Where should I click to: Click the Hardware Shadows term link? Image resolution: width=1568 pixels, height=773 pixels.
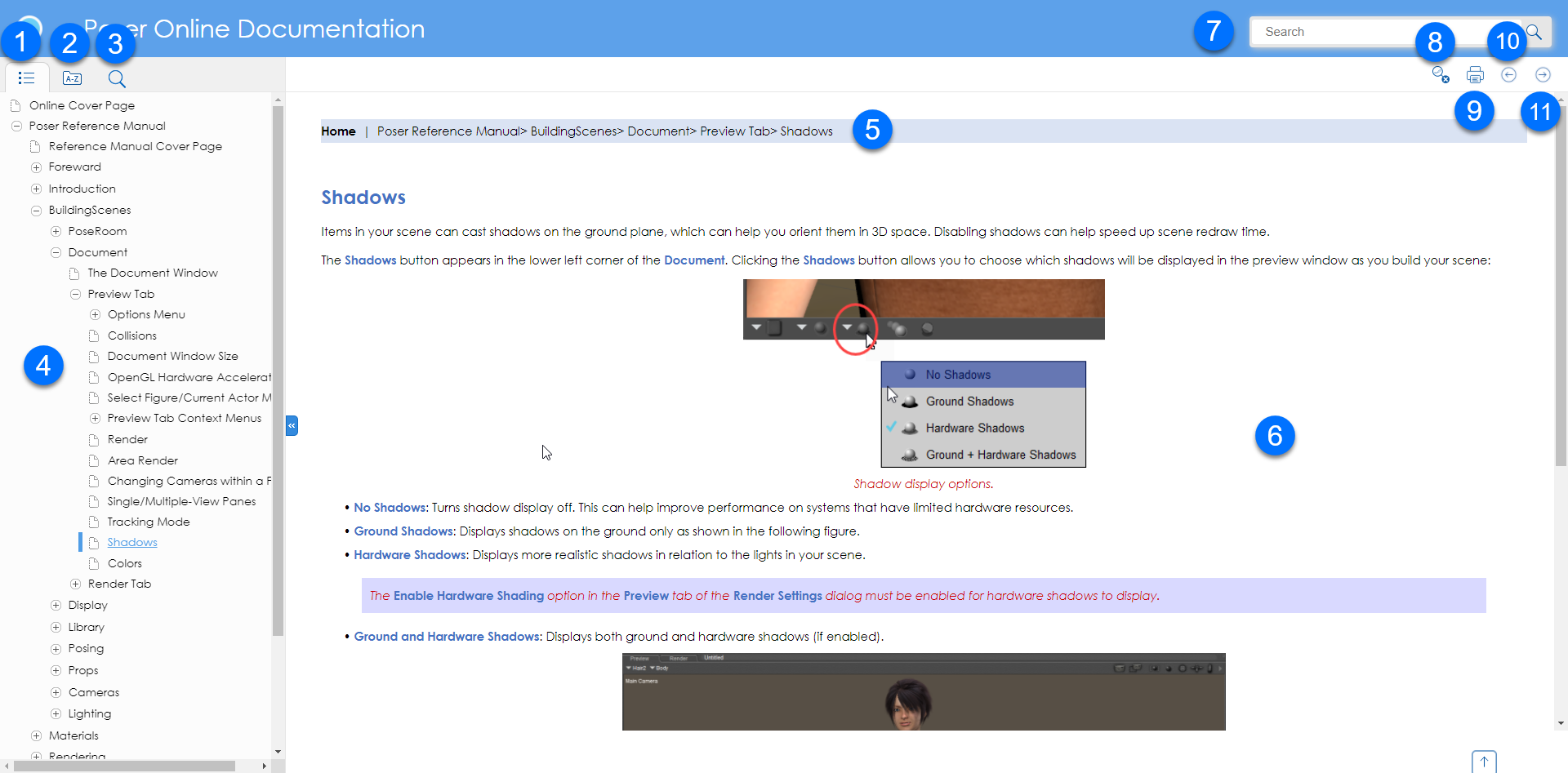pyautogui.click(x=410, y=555)
